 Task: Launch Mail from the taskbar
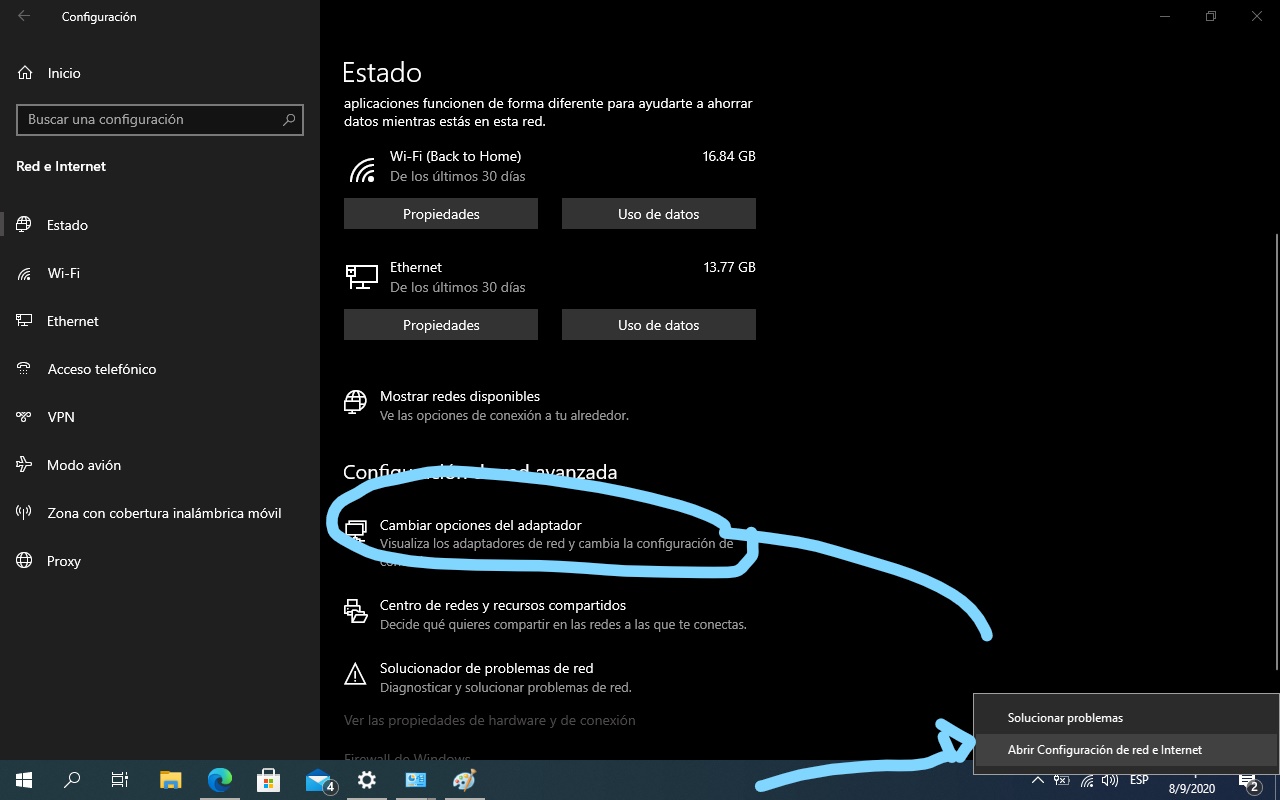click(318, 780)
